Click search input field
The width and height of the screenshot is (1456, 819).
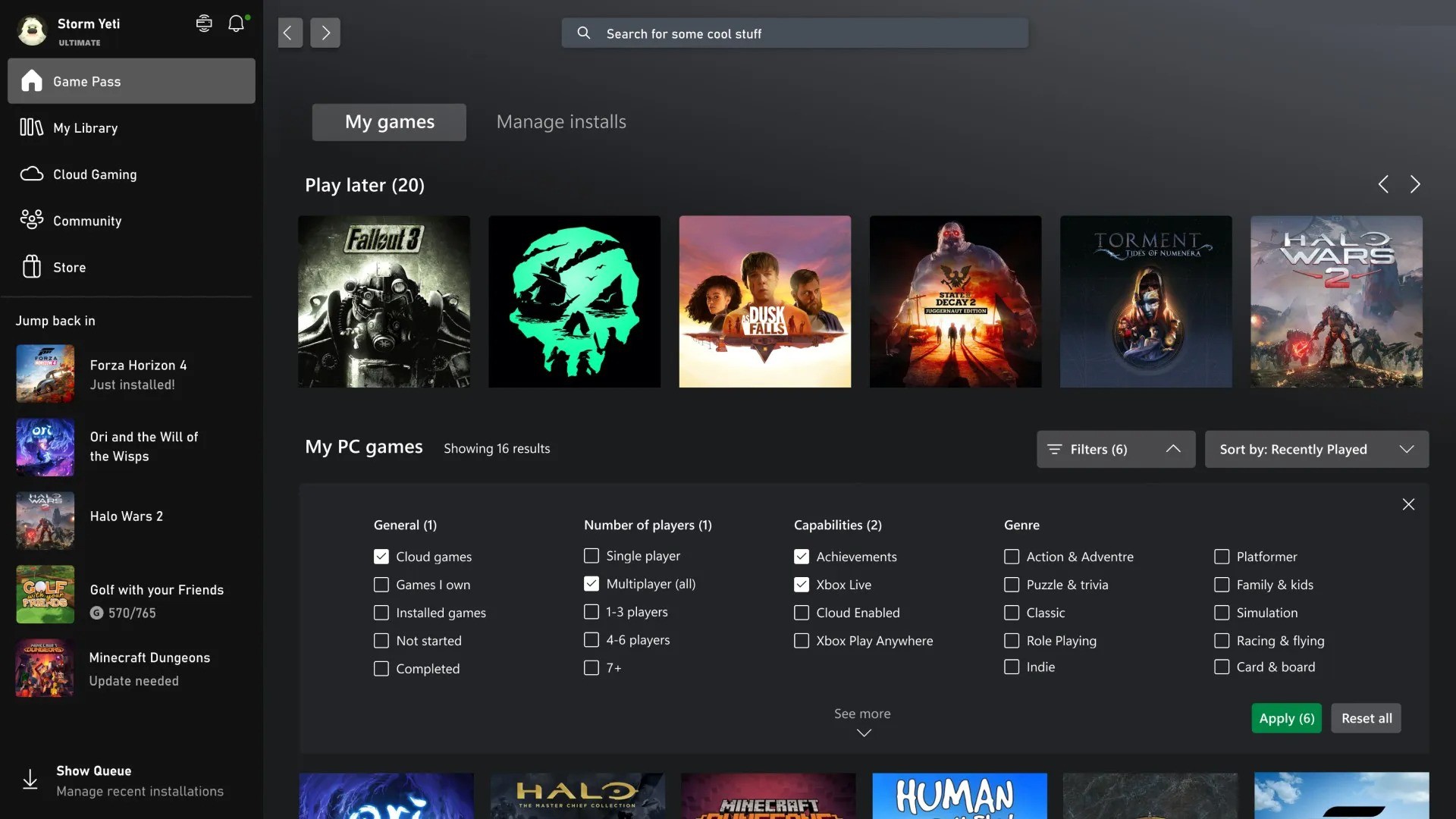[x=795, y=32]
